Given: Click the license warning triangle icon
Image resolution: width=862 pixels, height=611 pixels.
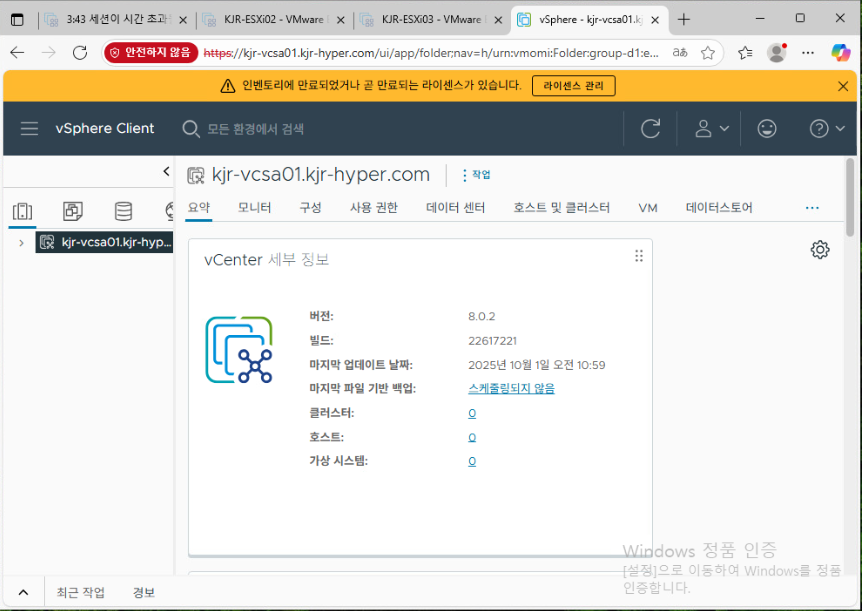Looking at the screenshot, I should [x=228, y=86].
